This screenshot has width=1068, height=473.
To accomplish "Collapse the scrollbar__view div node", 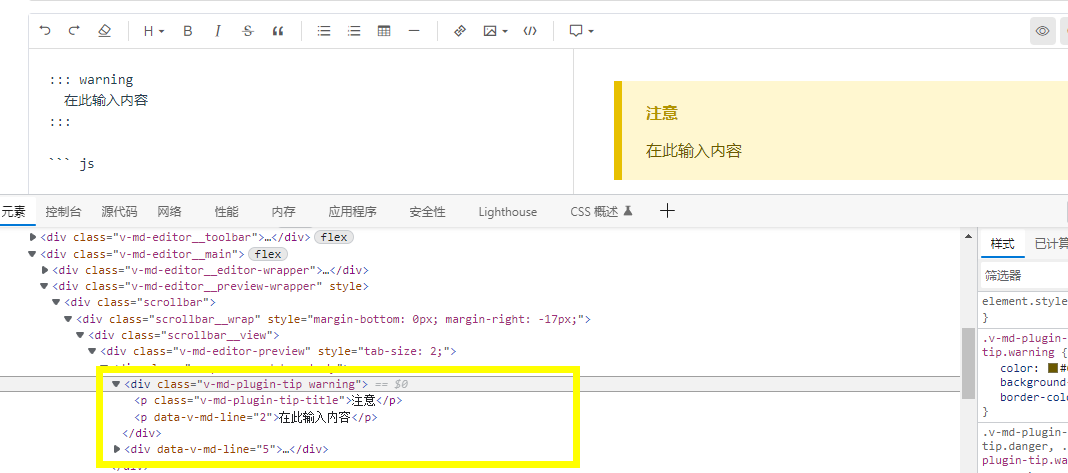I will (81, 335).
